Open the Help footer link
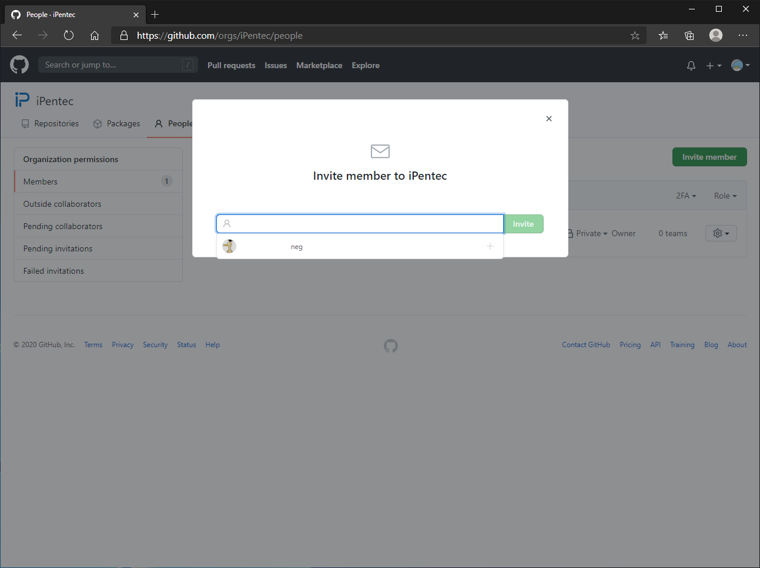Image resolution: width=760 pixels, height=568 pixels. [212, 345]
